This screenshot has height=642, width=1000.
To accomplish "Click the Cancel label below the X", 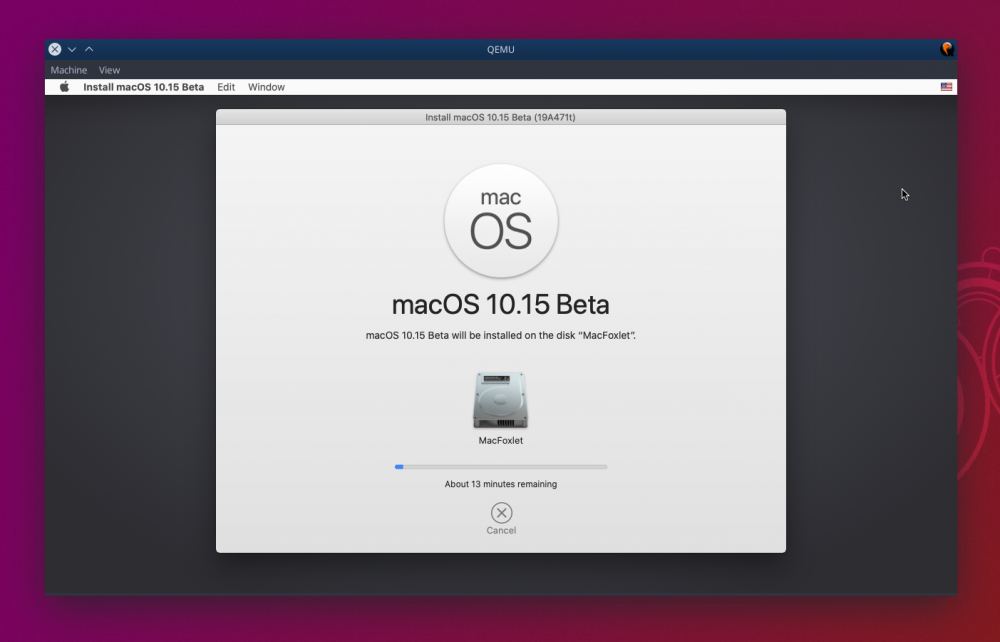I will click(x=501, y=530).
